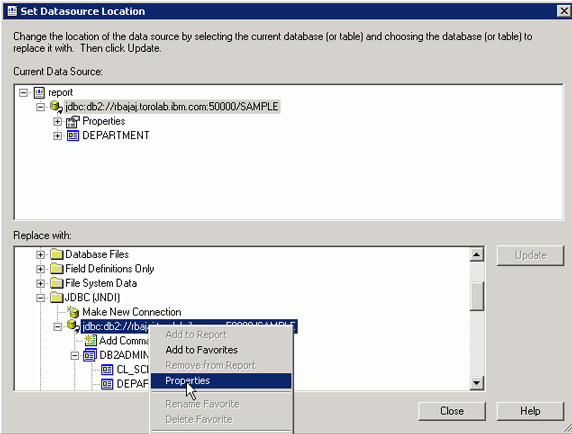Expand the DEPARTMENT table node
This screenshot has height=434, width=572.
(57, 136)
